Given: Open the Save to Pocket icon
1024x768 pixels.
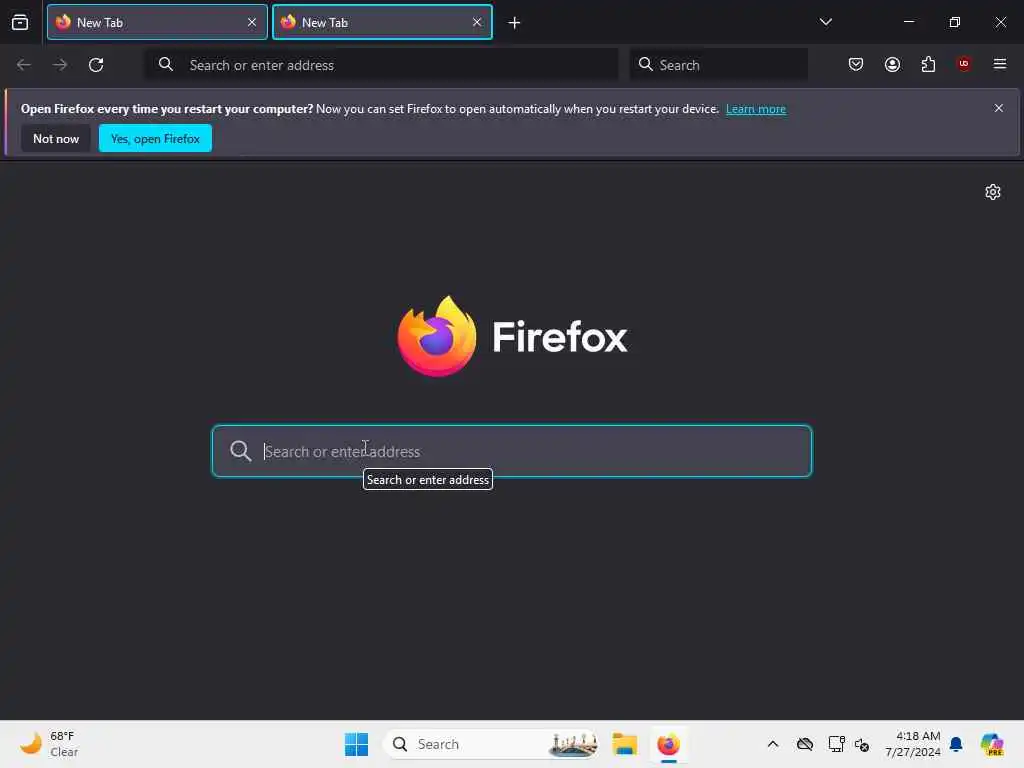Looking at the screenshot, I should 856,64.
